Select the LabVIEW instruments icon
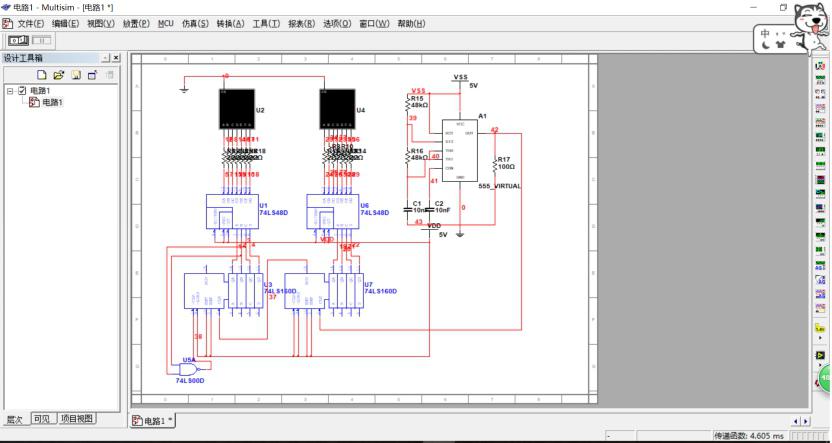Viewport: 832px width, 443px height. tap(820, 354)
